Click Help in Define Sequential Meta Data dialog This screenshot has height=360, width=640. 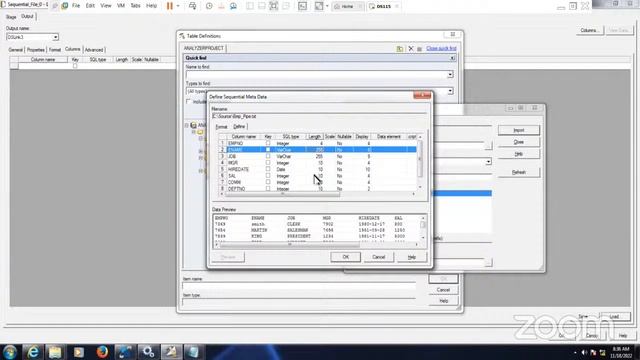point(411,257)
